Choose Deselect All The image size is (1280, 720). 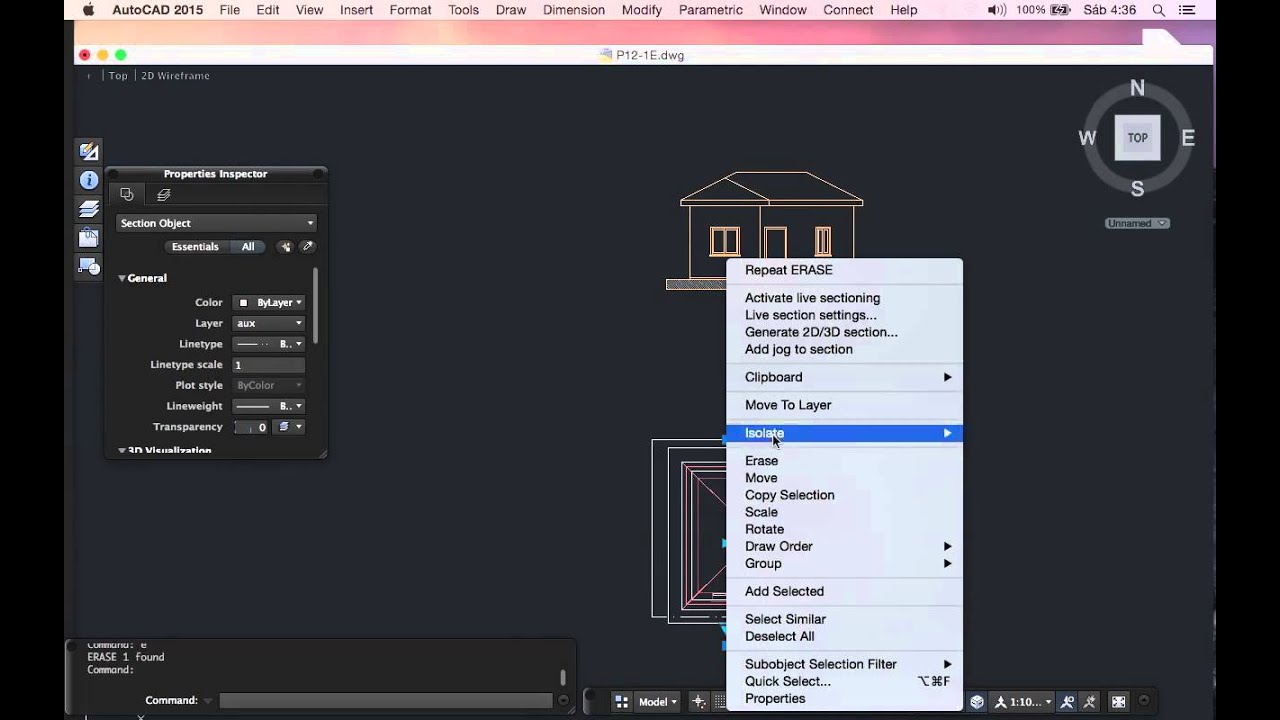844,636
